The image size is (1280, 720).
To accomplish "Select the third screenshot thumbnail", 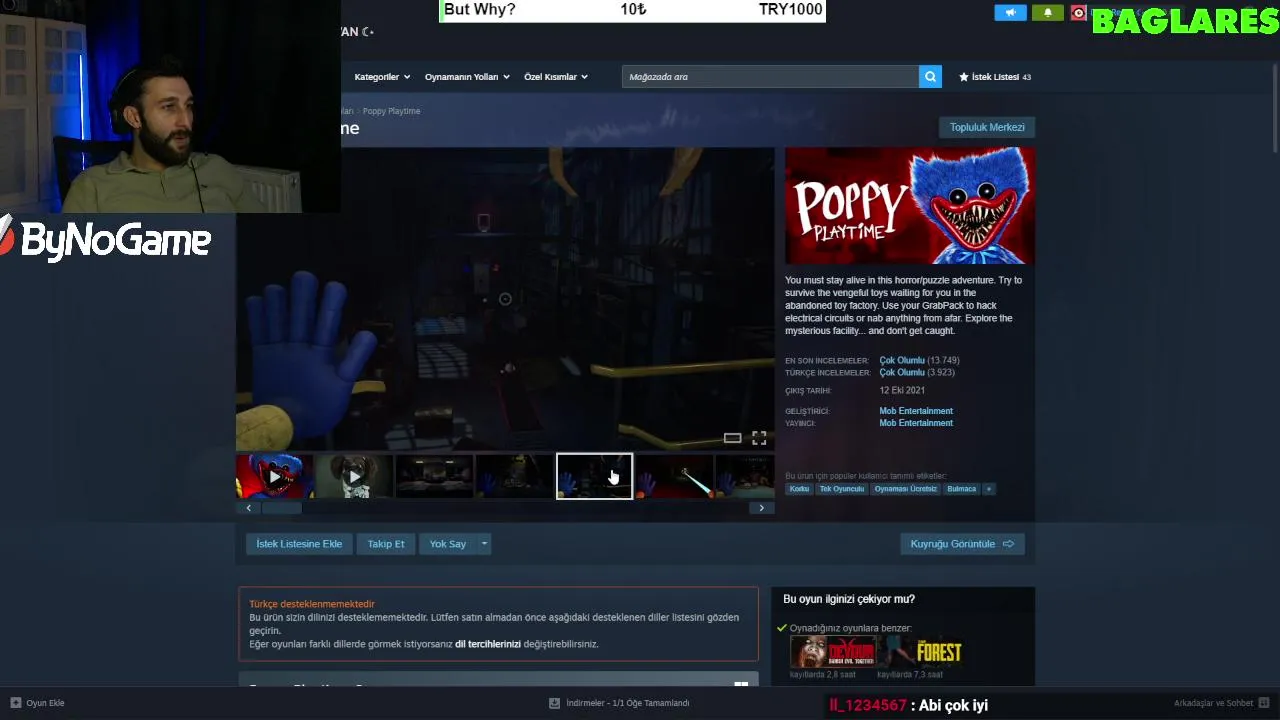I will [x=434, y=477].
